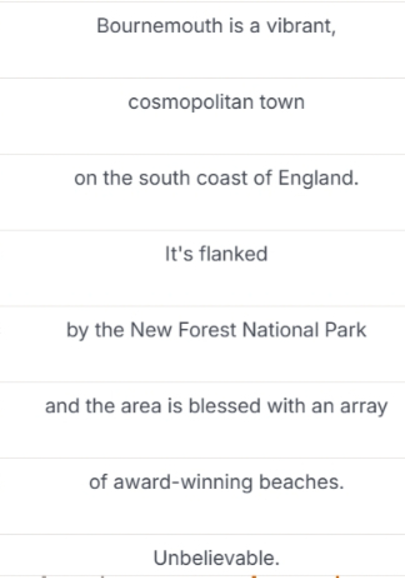
Task: Select 'and the area is blessed' caption row
Action: click(x=202, y=420)
